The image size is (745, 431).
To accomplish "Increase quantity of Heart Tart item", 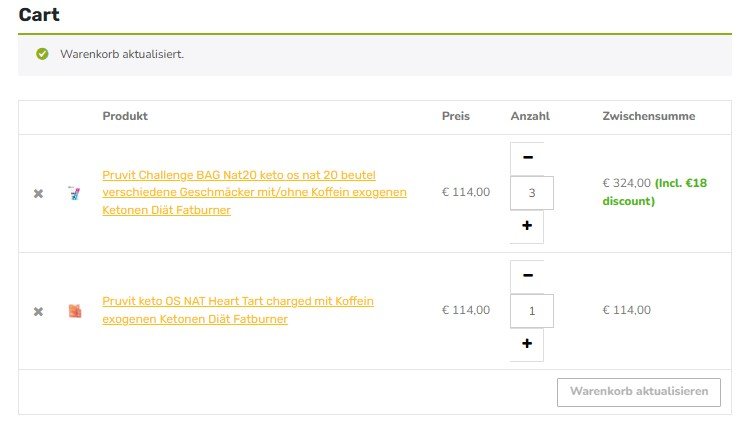I will (x=527, y=344).
